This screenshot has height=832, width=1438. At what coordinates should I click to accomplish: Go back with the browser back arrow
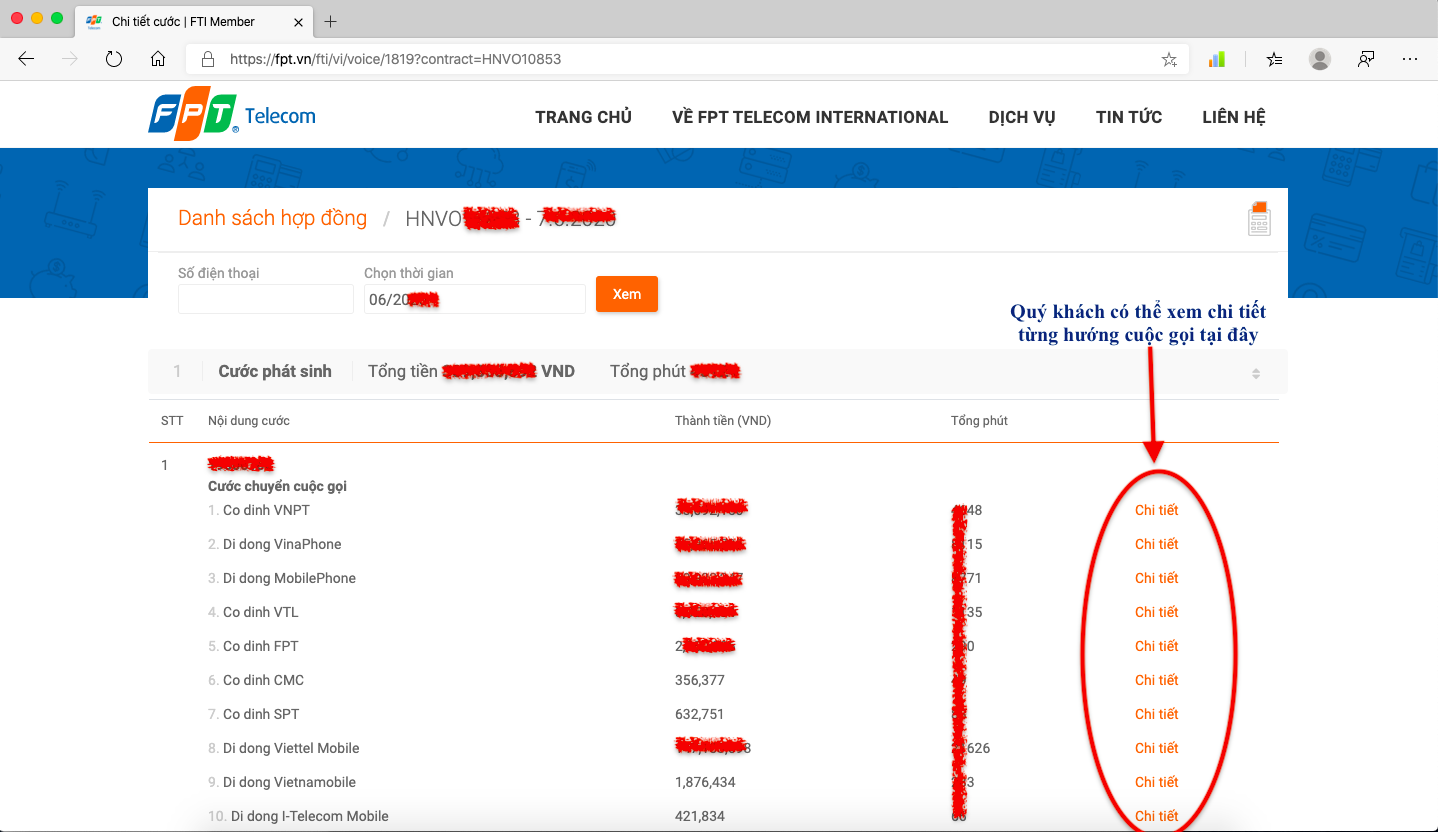[x=27, y=59]
